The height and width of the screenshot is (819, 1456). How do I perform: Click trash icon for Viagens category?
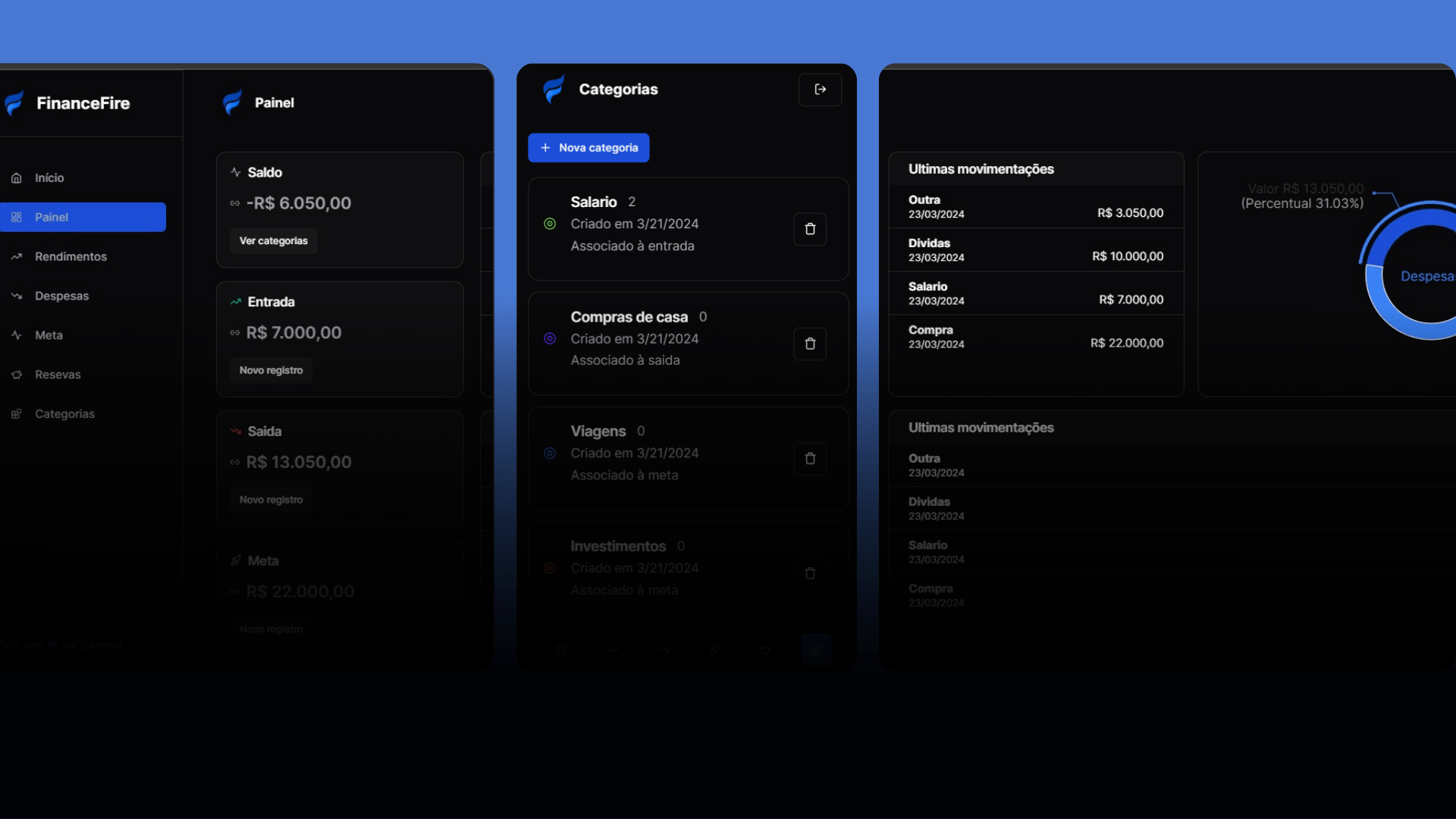[x=810, y=459]
